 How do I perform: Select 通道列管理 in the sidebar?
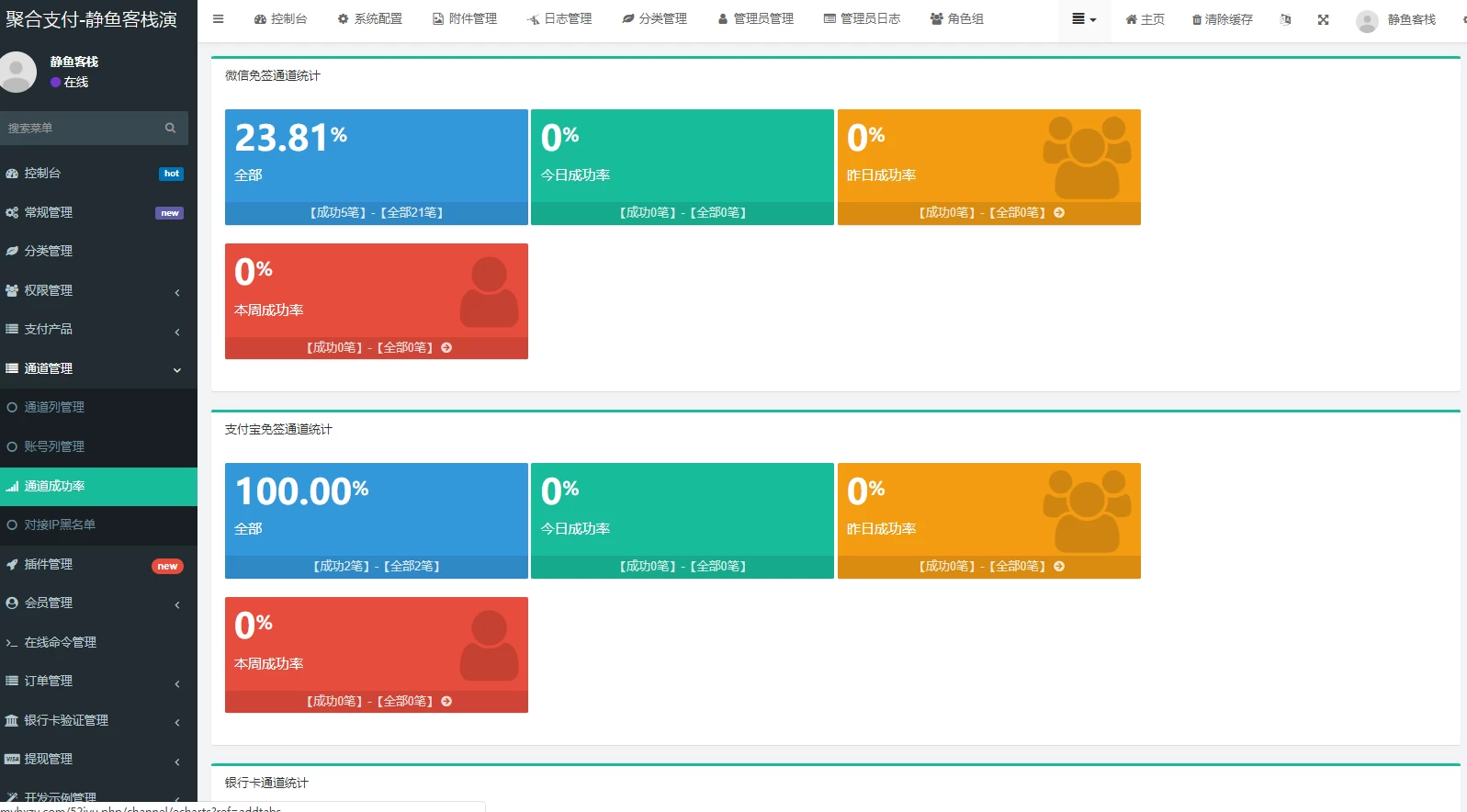tap(54, 407)
